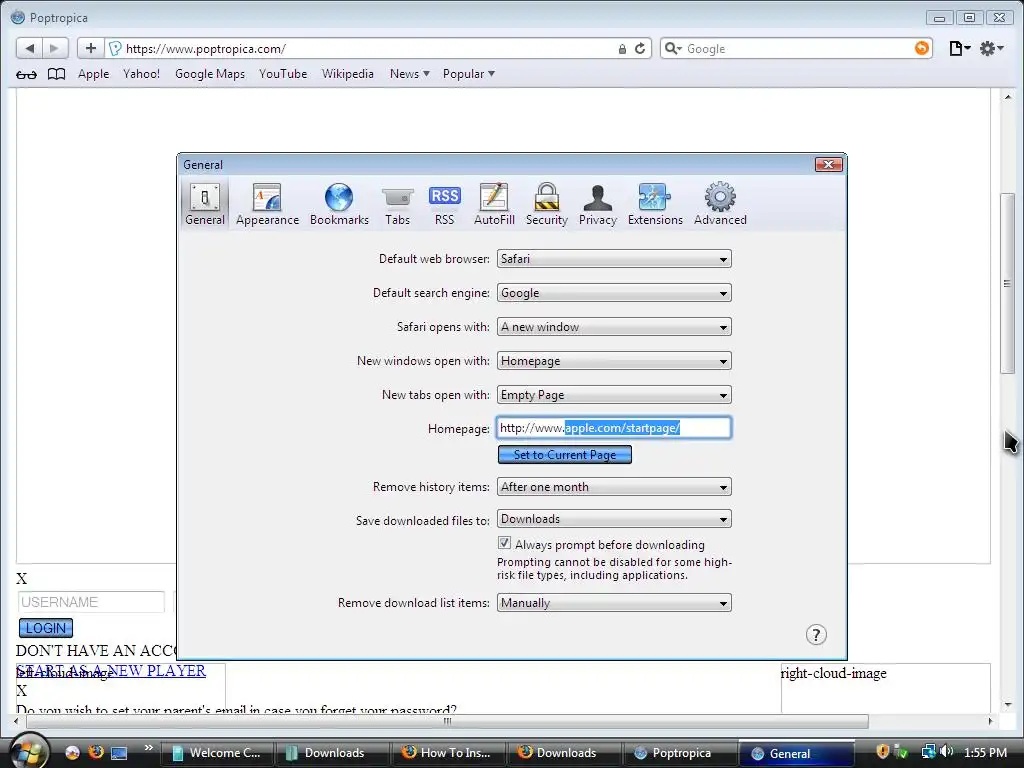Switch to Poptropica taskbar window

coord(679,753)
